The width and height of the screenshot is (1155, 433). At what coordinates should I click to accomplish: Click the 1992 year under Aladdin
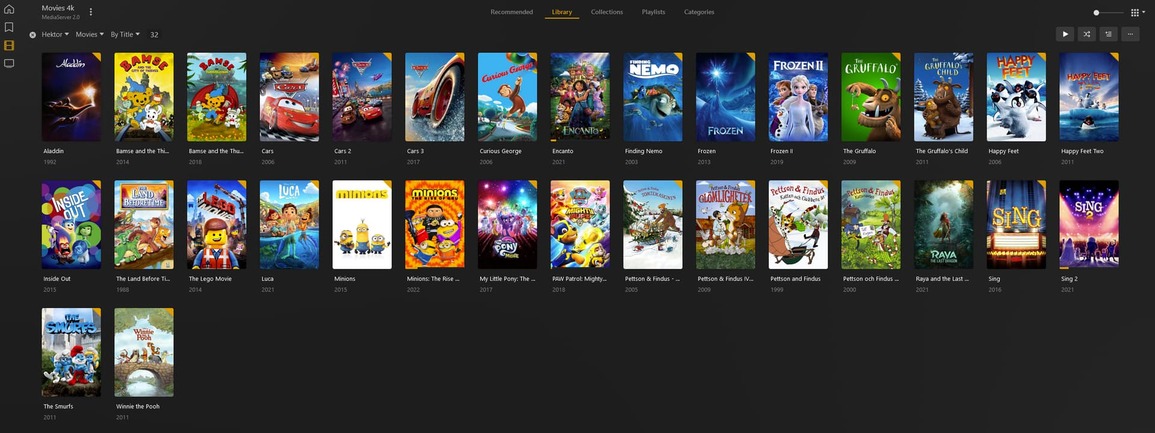click(49, 162)
